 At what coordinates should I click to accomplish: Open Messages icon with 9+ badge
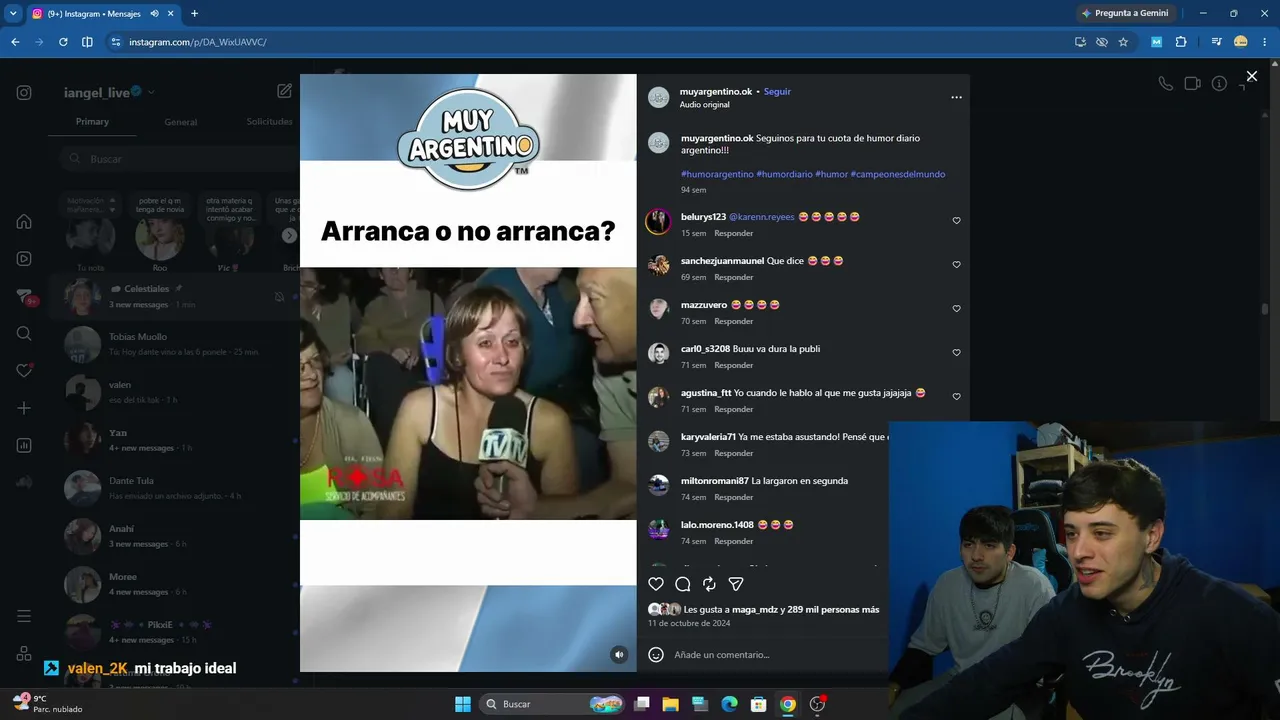point(26,296)
